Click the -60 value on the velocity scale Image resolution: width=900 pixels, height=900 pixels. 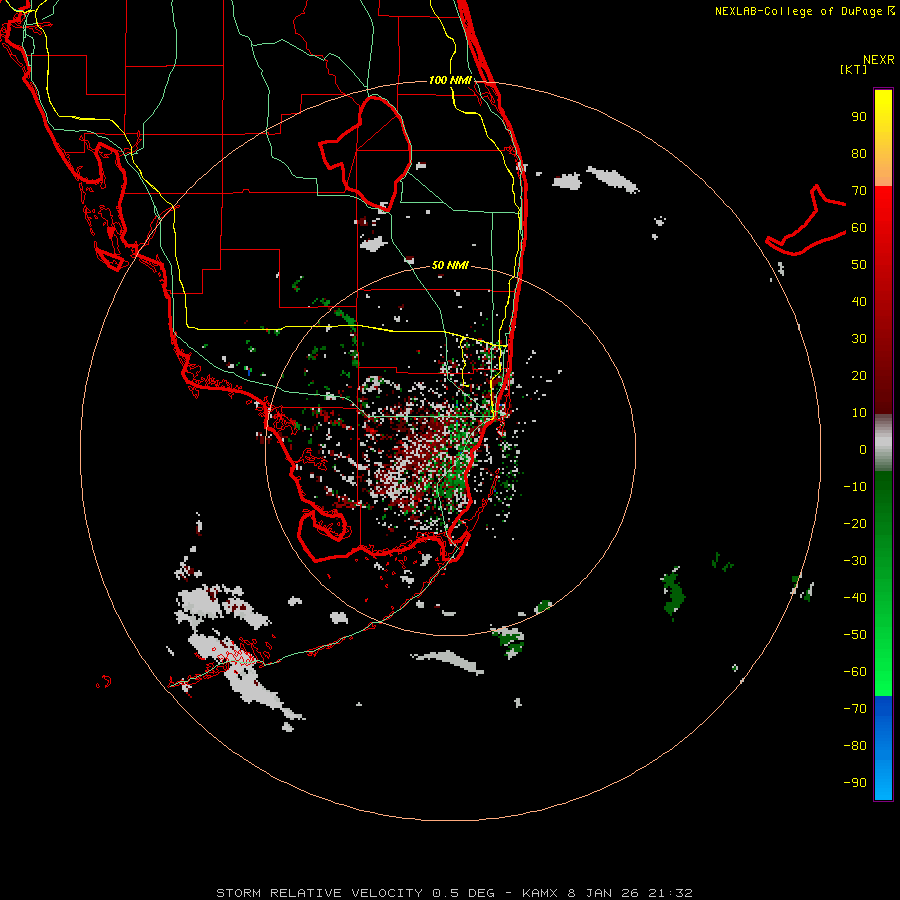click(855, 672)
